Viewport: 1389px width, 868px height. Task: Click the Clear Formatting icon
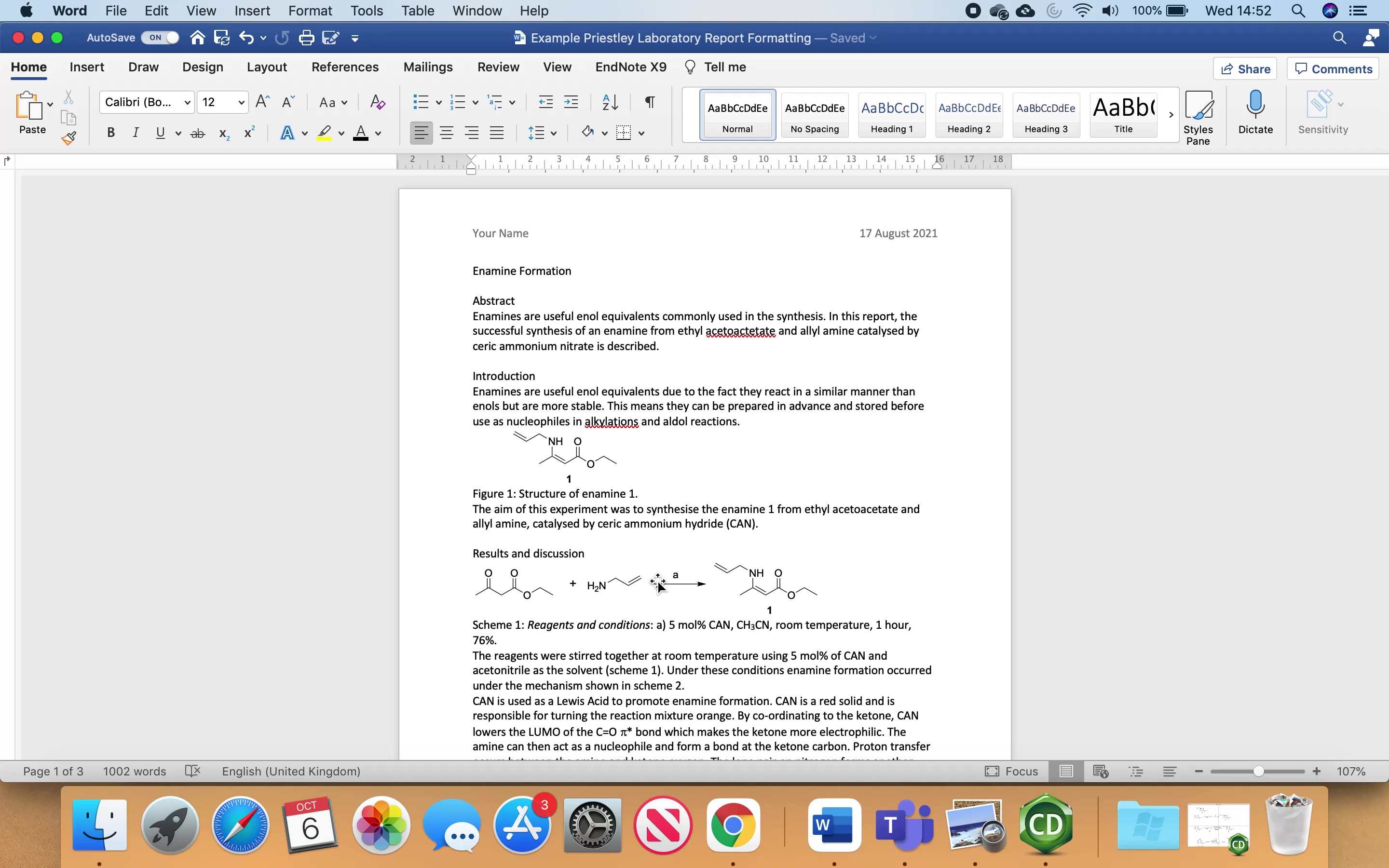click(377, 102)
